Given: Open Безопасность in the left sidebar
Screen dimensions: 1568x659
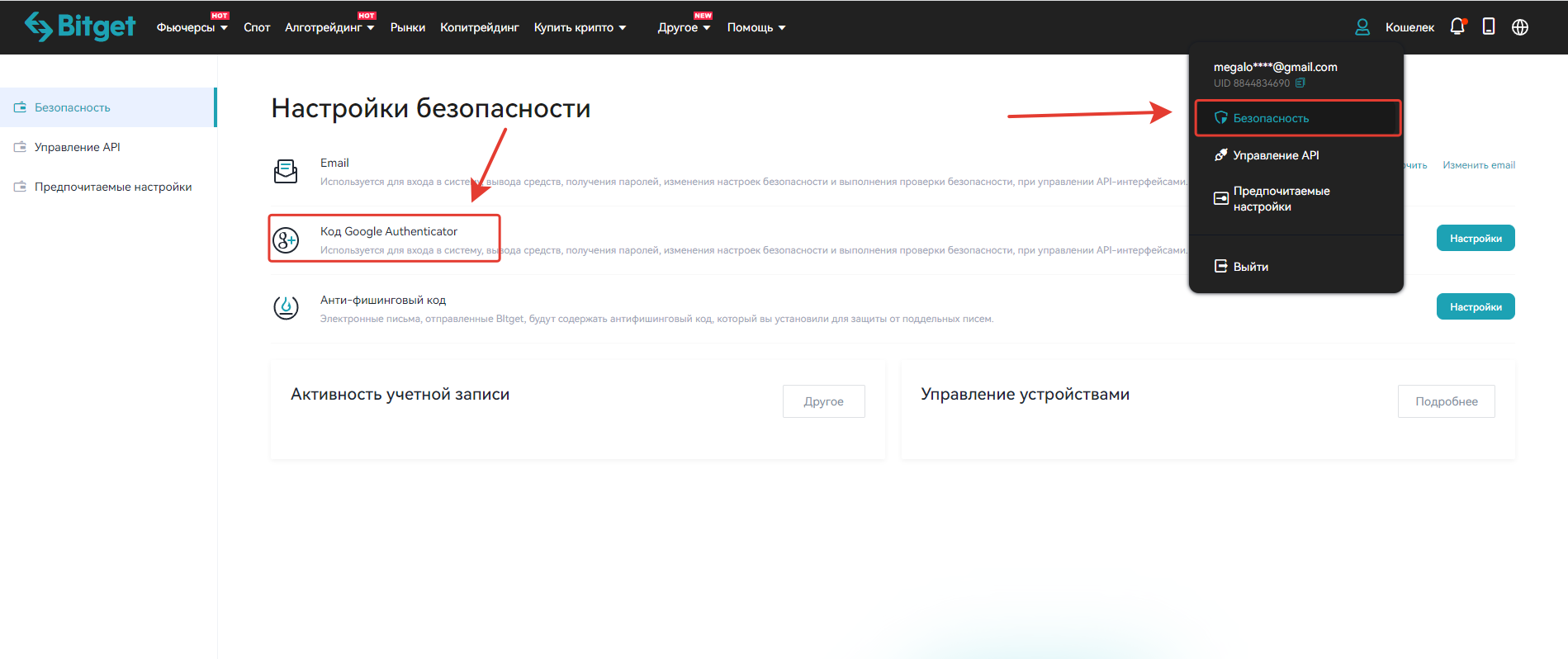Looking at the screenshot, I should pos(107,107).
